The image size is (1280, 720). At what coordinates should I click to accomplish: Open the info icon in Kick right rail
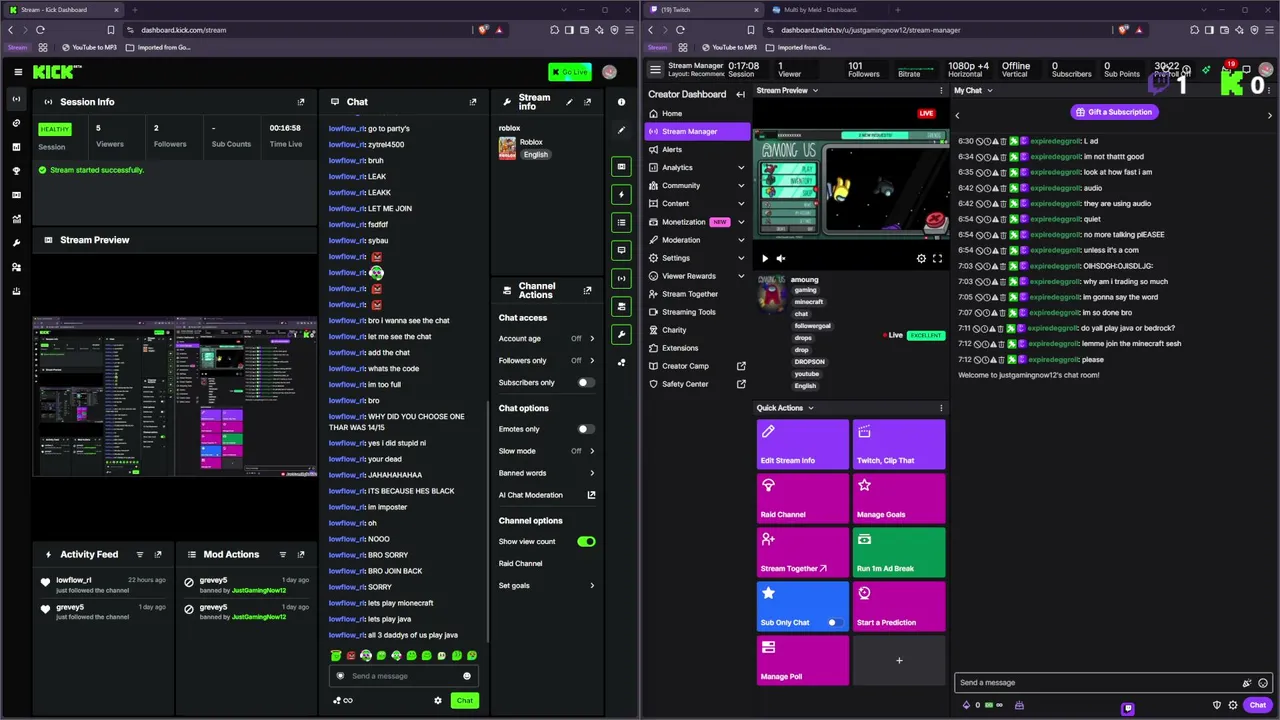coord(621,102)
